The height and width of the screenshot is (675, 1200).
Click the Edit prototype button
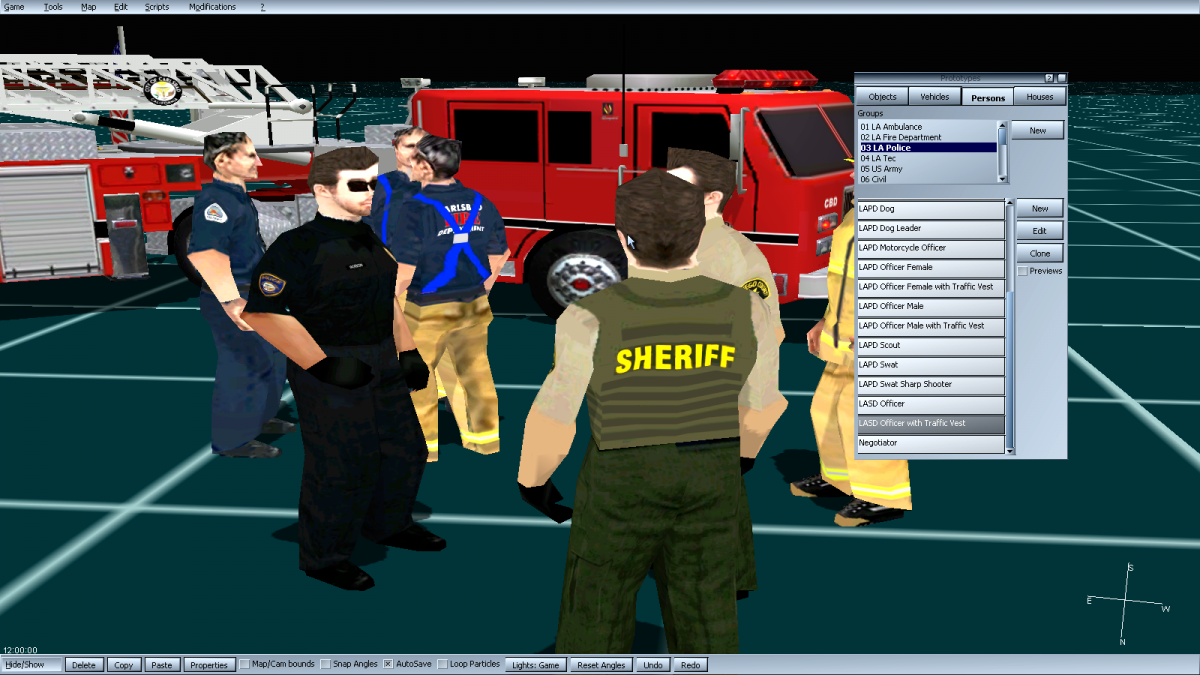1040,231
